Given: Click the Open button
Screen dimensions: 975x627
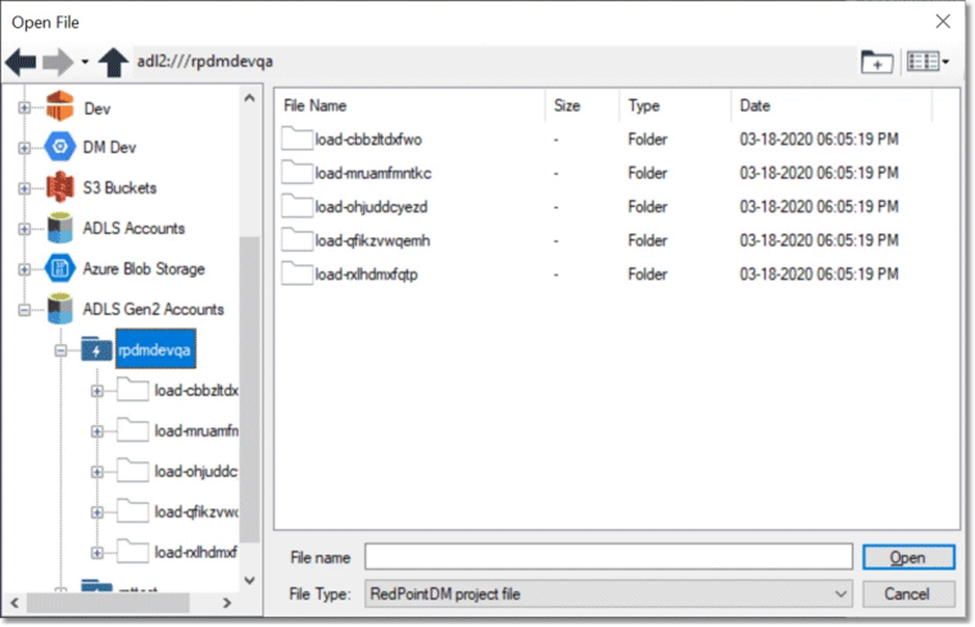Looking at the screenshot, I should pyautogui.click(x=907, y=557).
